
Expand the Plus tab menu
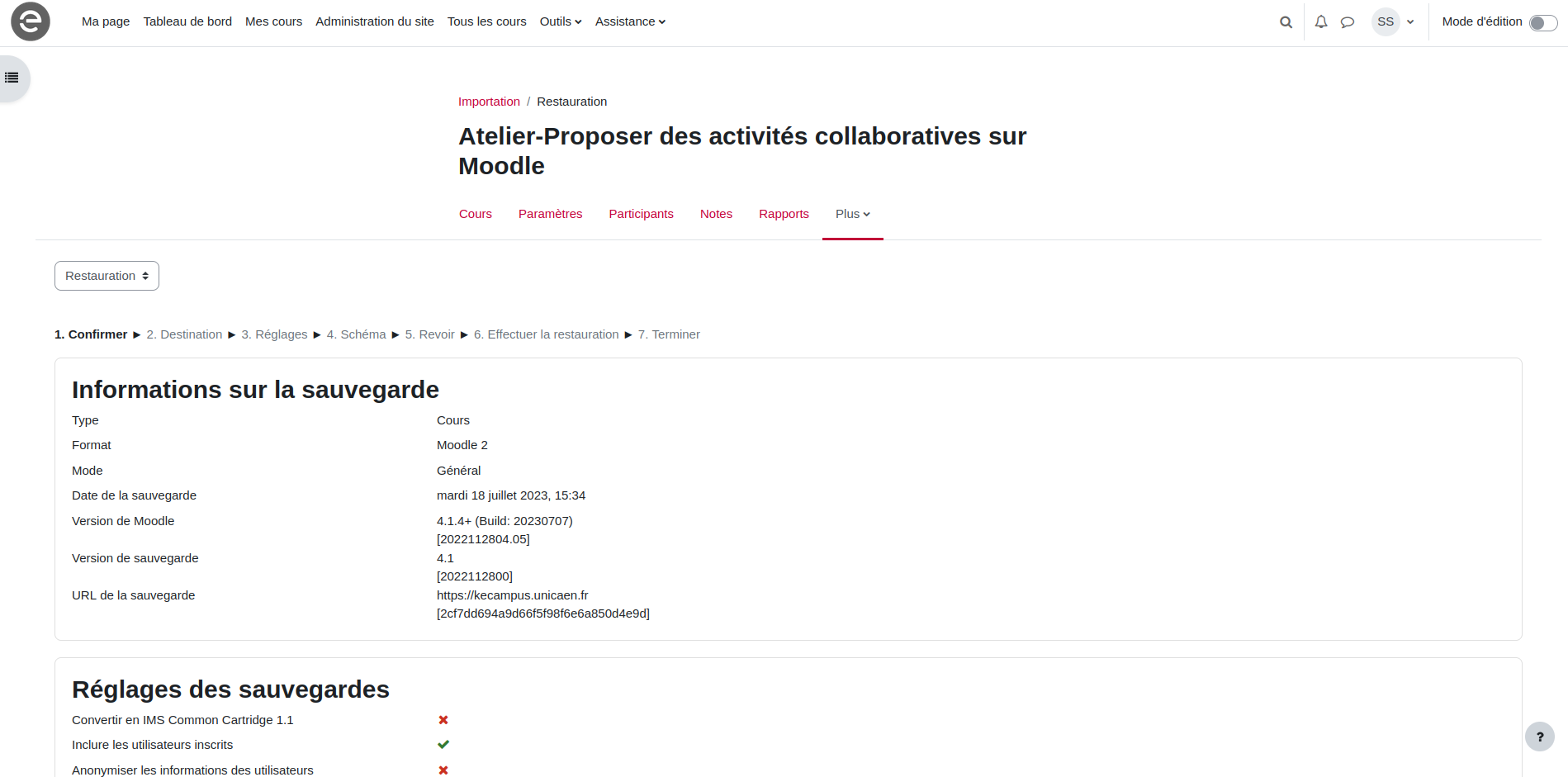[852, 214]
